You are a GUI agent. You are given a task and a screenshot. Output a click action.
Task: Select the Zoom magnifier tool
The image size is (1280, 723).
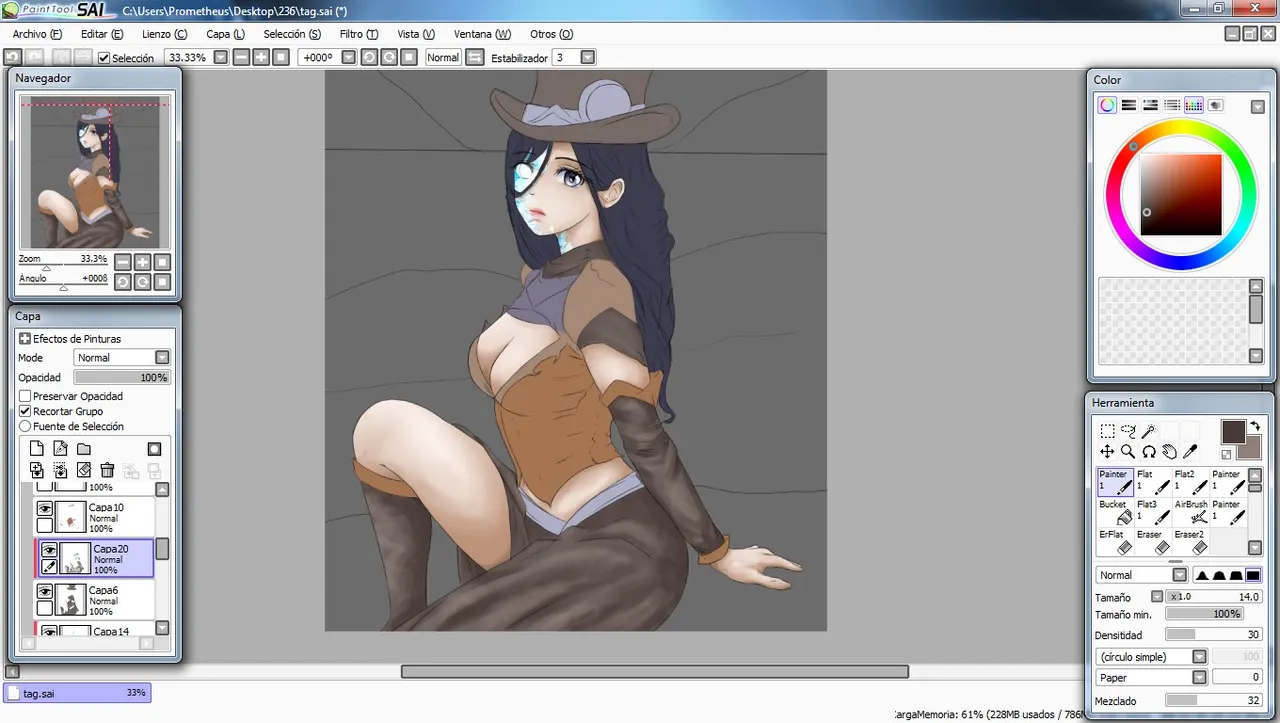pyautogui.click(x=1128, y=452)
